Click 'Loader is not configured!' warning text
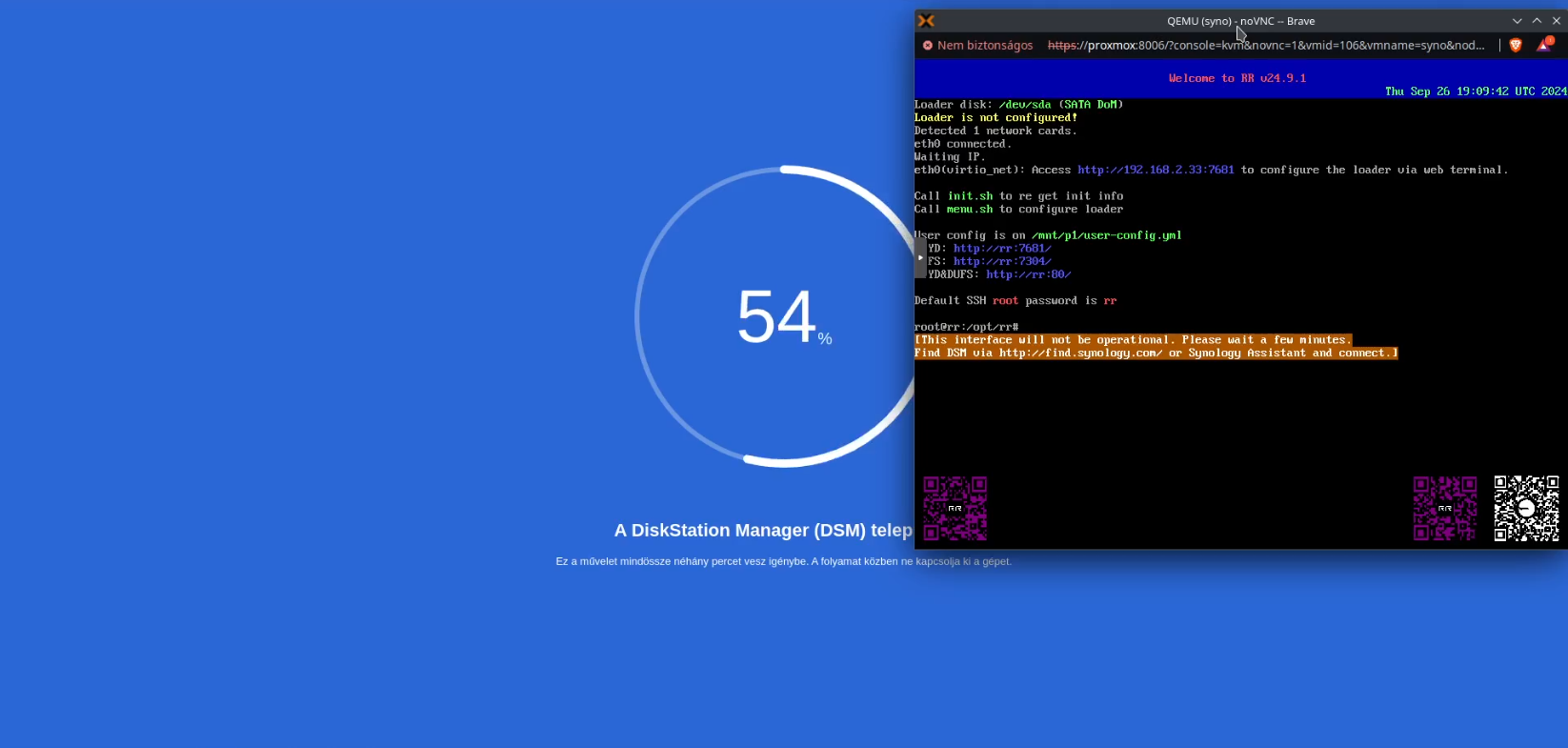Image resolution: width=1568 pixels, height=748 pixels. click(x=995, y=118)
